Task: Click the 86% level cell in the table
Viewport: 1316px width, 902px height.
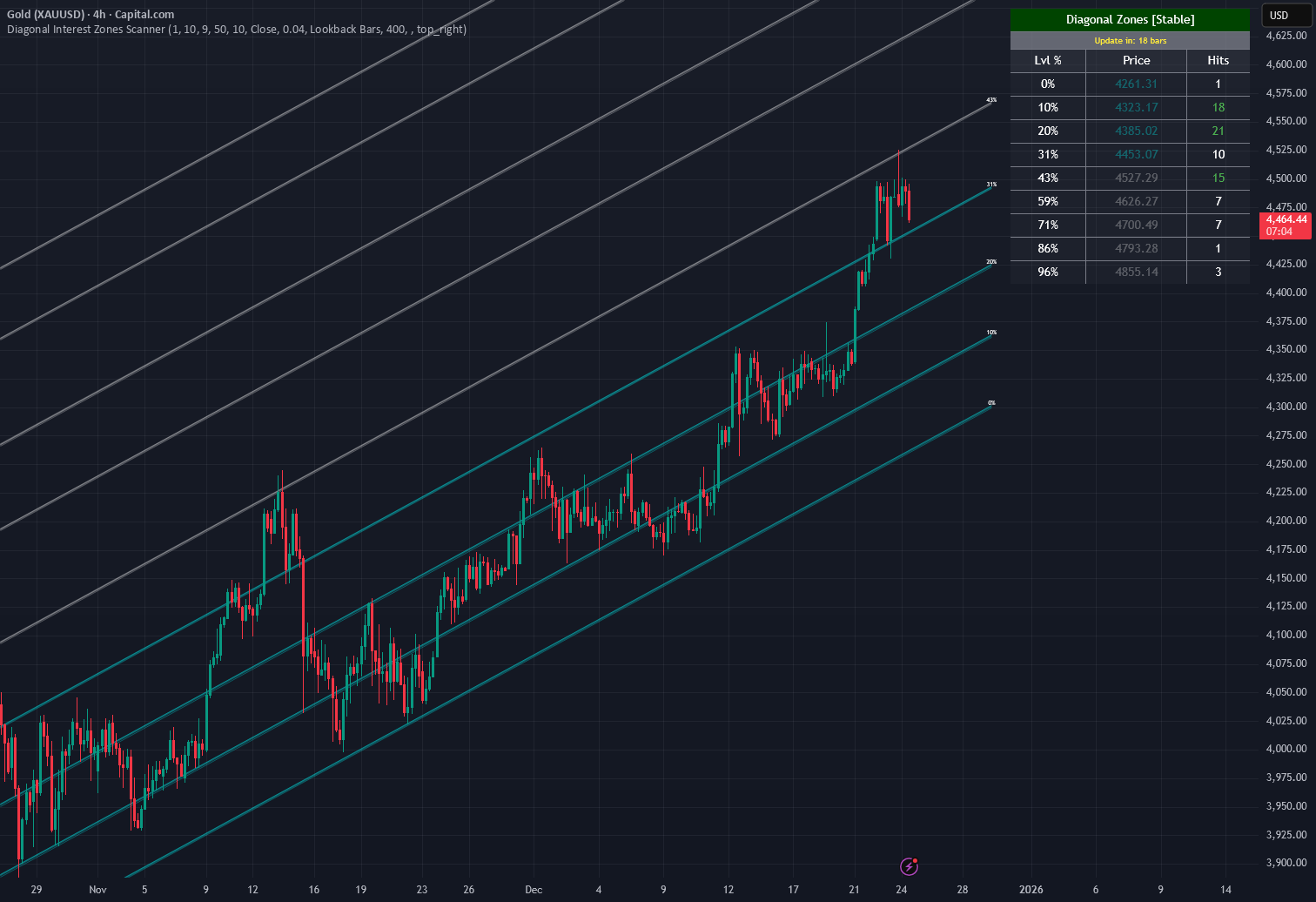Action: click(x=1048, y=249)
